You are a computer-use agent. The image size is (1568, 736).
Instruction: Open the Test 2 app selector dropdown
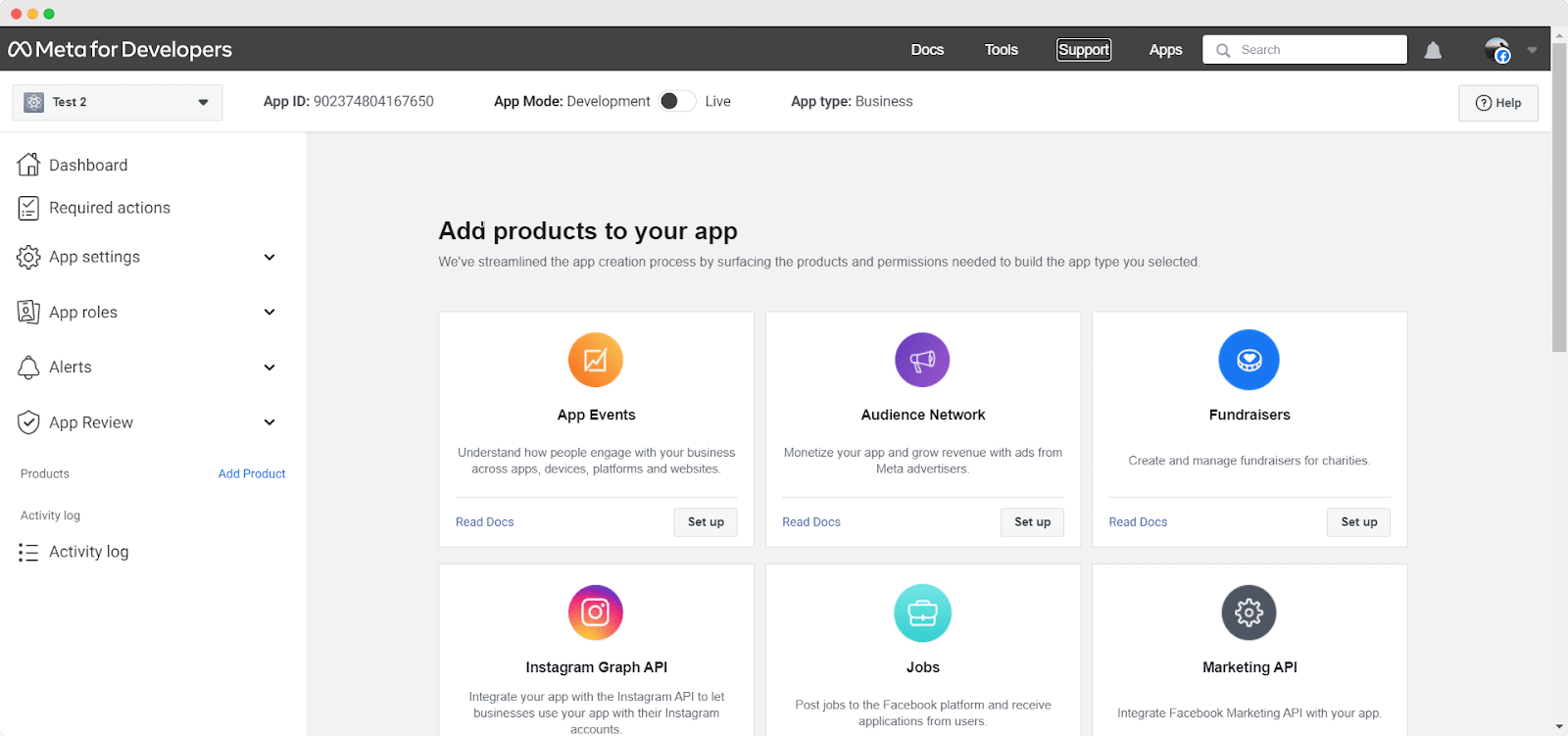(x=118, y=102)
